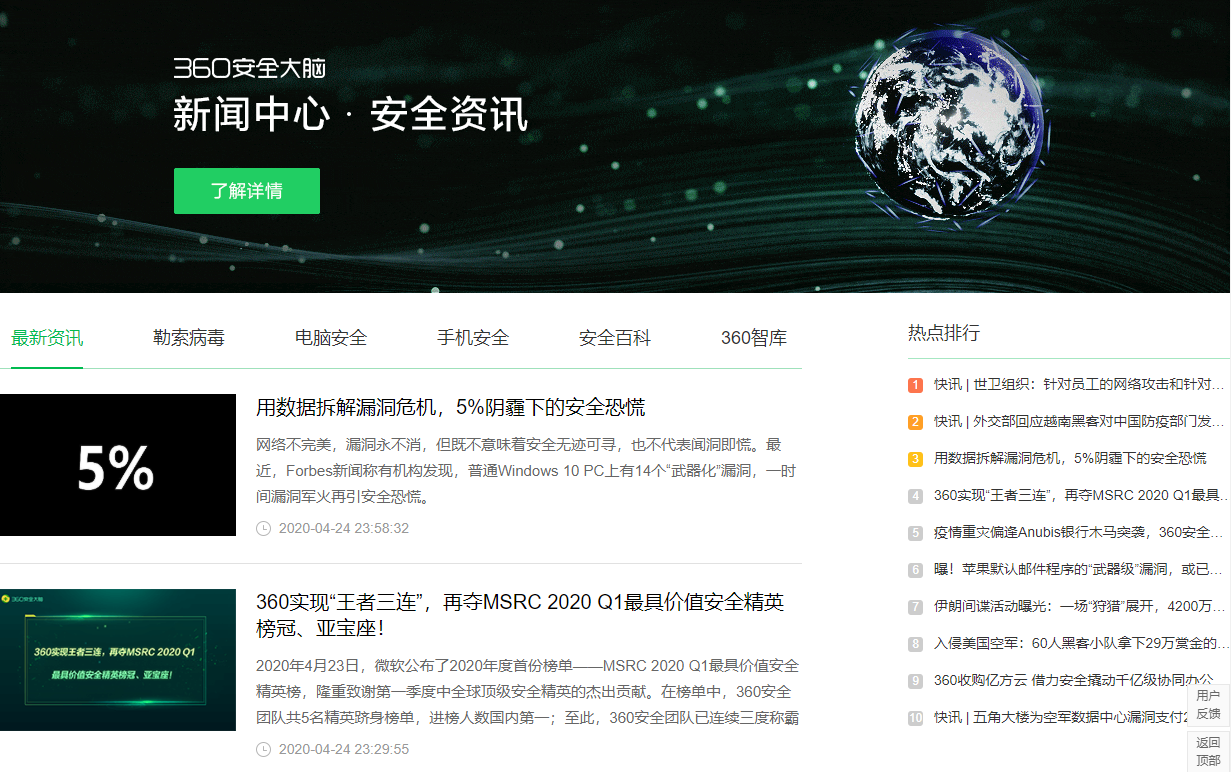
Task: Click the summary text starting 2020年4月23日
Action: click(527, 691)
